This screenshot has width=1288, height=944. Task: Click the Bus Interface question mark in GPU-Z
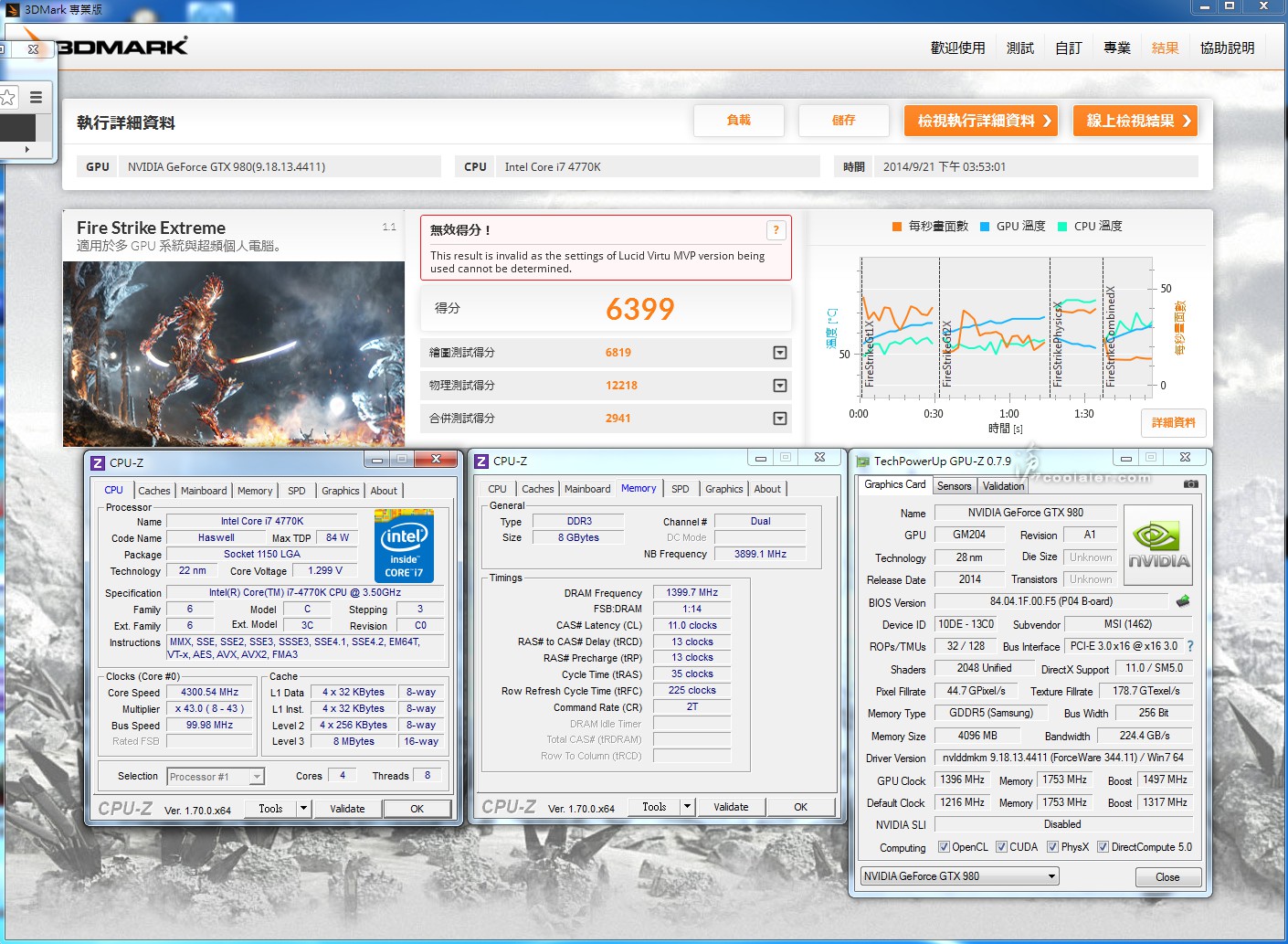tap(1190, 646)
